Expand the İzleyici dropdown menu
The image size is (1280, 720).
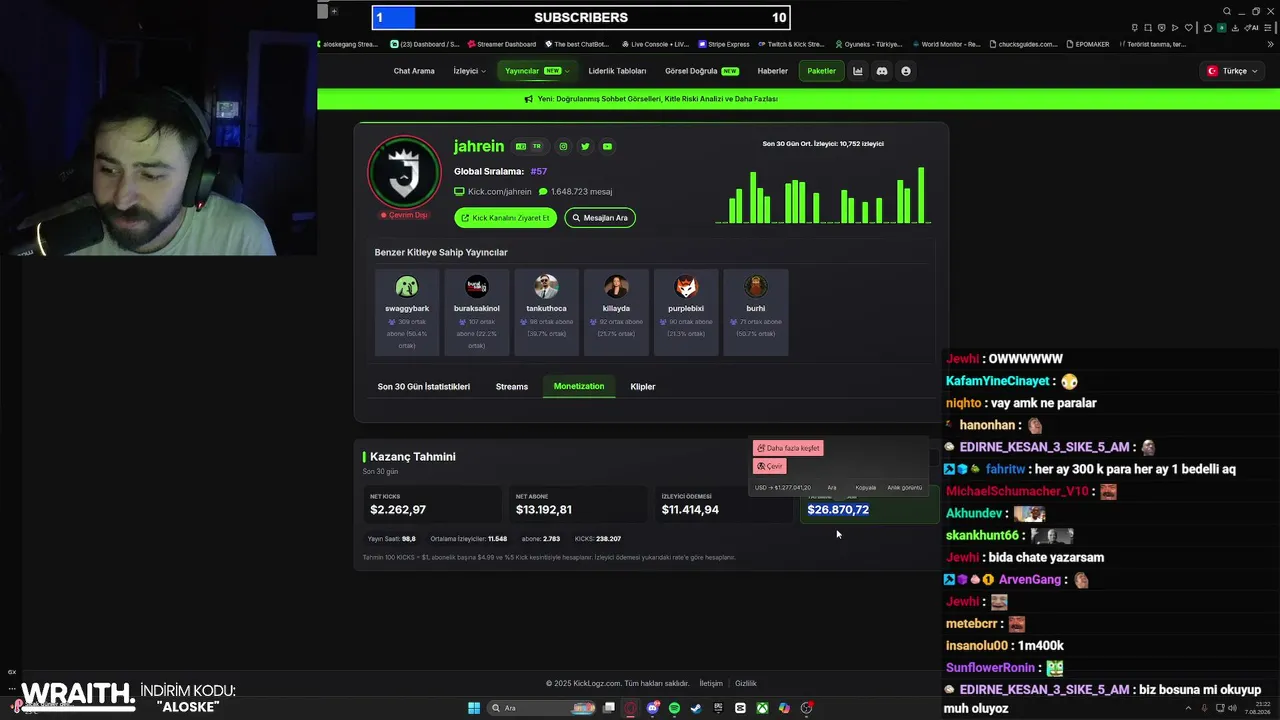[x=470, y=71]
